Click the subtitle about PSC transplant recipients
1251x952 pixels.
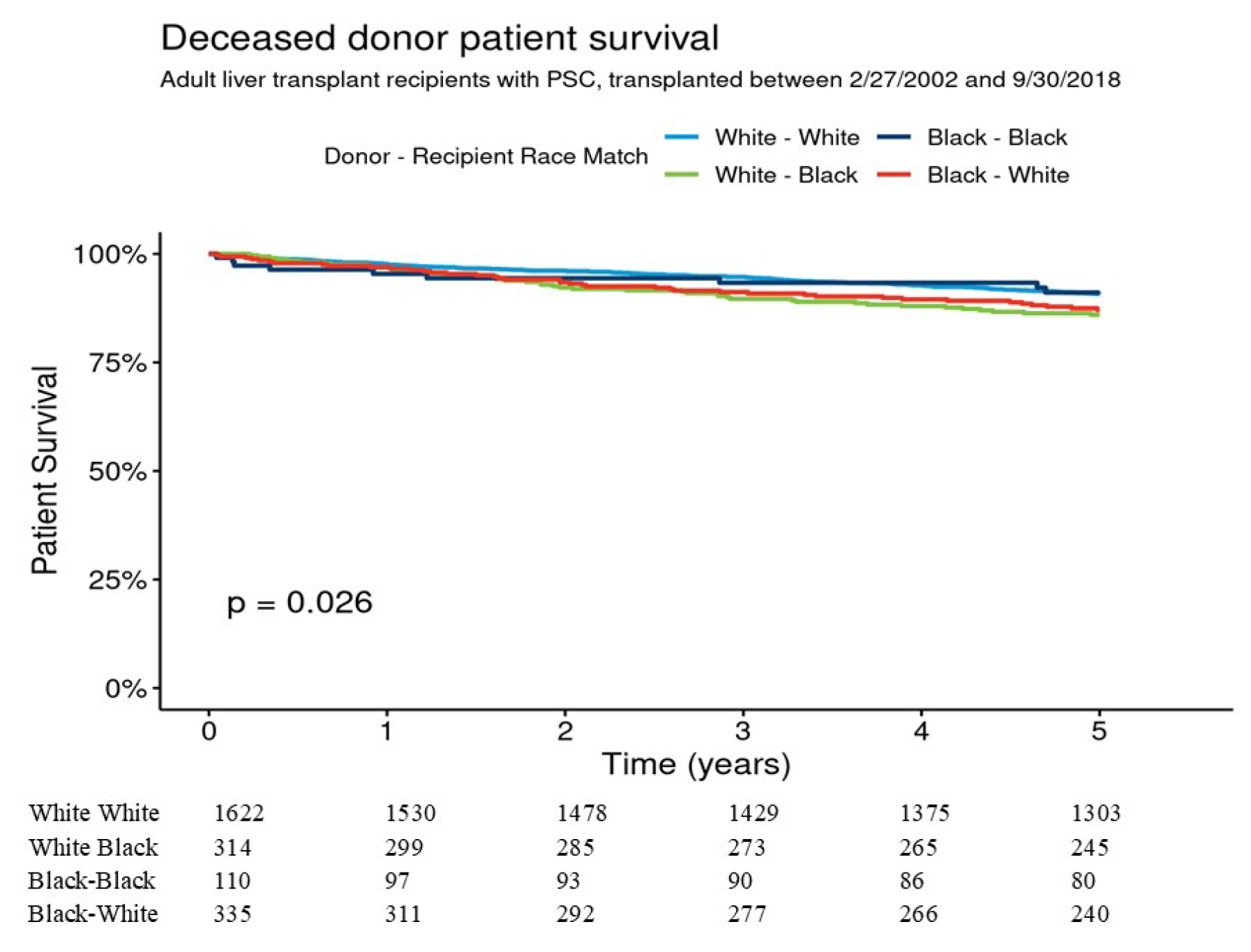(x=640, y=80)
